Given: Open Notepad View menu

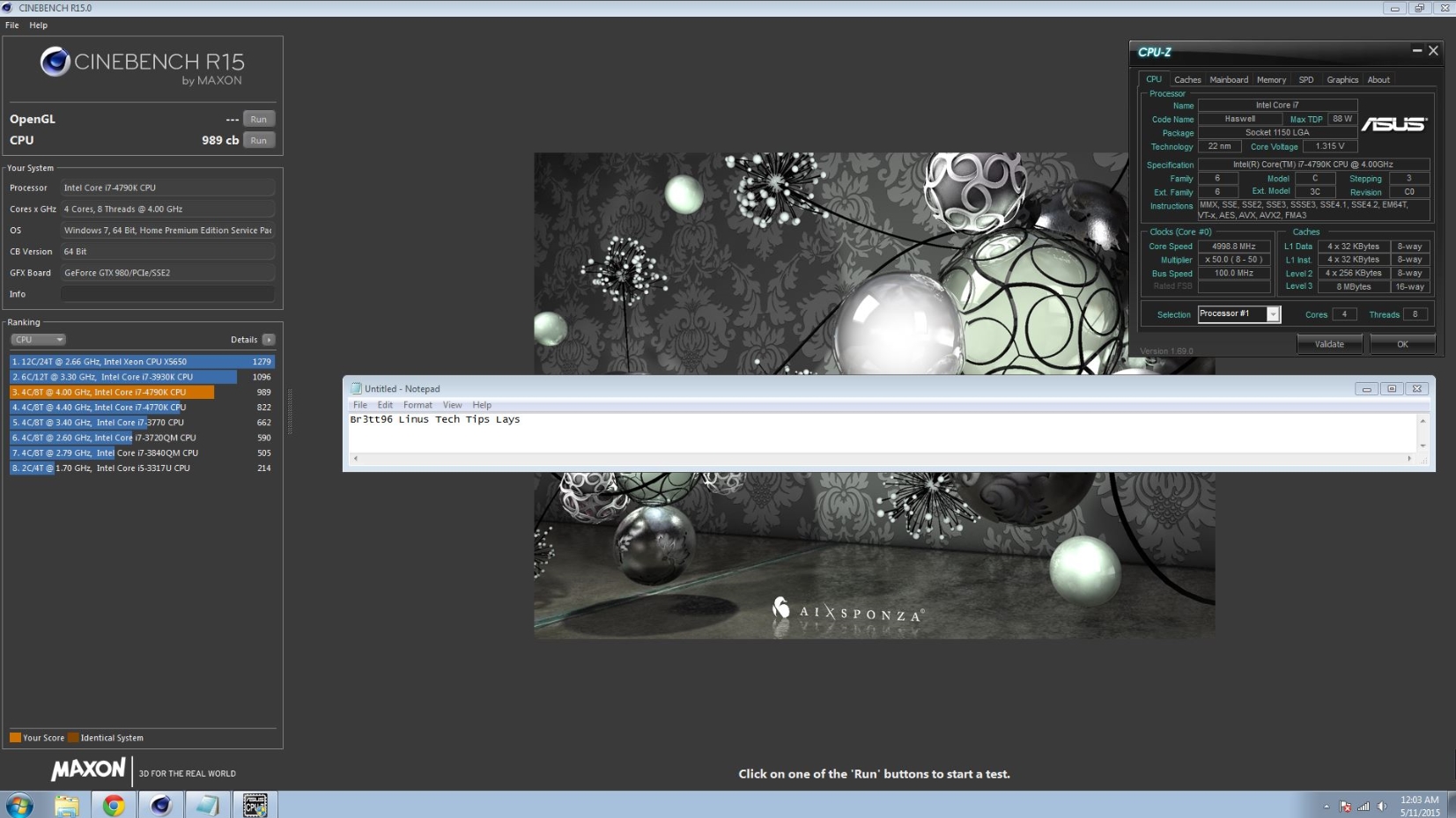Looking at the screenshot, I should (x=452, y=405).
